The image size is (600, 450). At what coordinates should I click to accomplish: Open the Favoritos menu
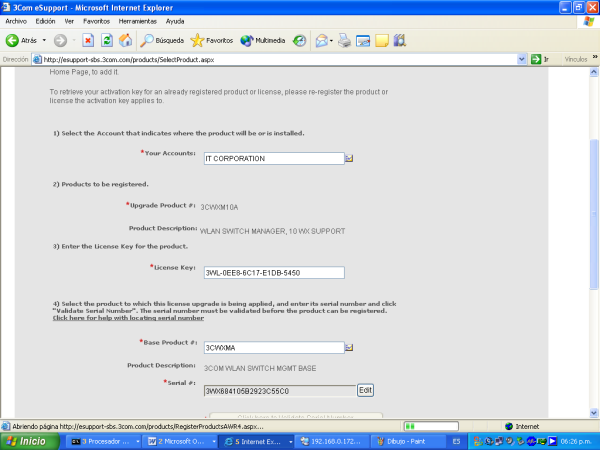click(96, 21)
